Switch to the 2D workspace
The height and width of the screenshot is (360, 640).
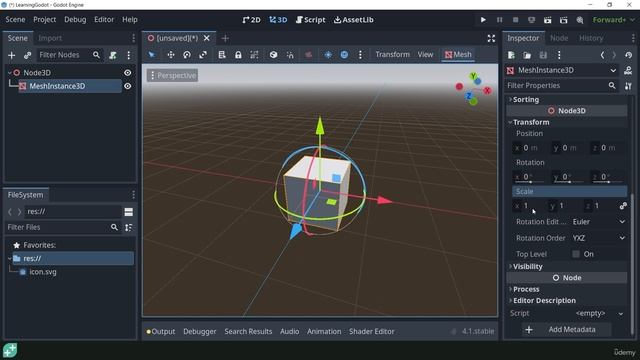click(x=251, y=20)
